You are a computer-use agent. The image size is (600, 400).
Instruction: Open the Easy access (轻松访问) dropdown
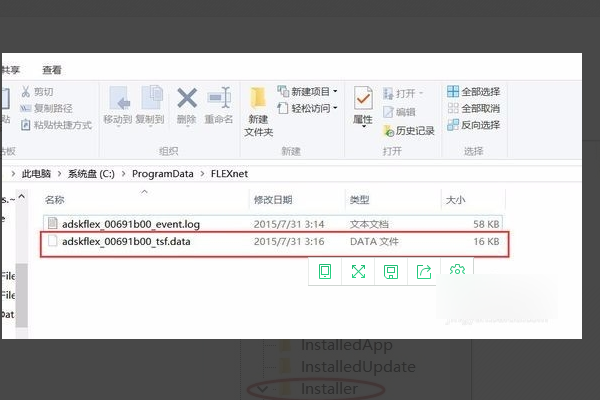point(307,108)
